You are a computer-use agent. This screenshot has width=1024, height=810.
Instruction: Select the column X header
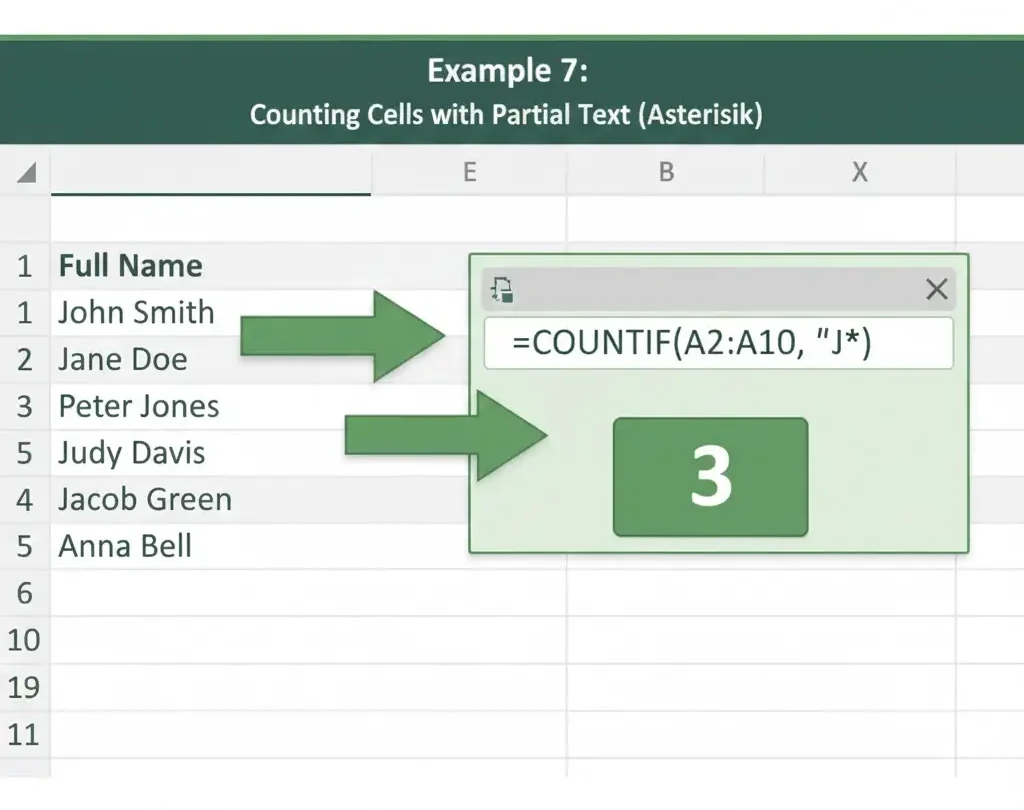(x=859, y=172)
